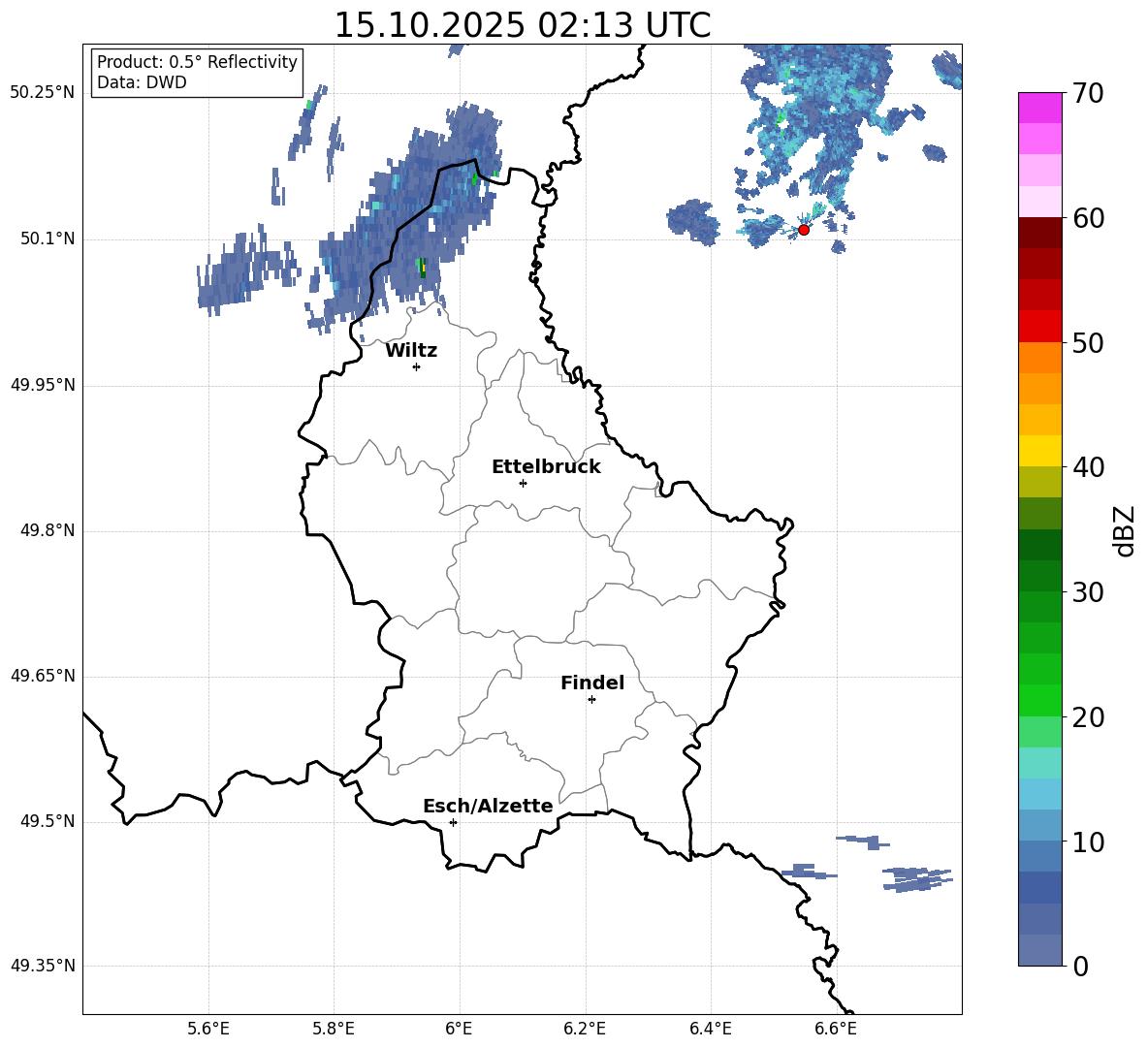Click the 50.25°N latitude label
Image resolution: width=1148 pixels, height=1048 pixels.
pos(43,93)
